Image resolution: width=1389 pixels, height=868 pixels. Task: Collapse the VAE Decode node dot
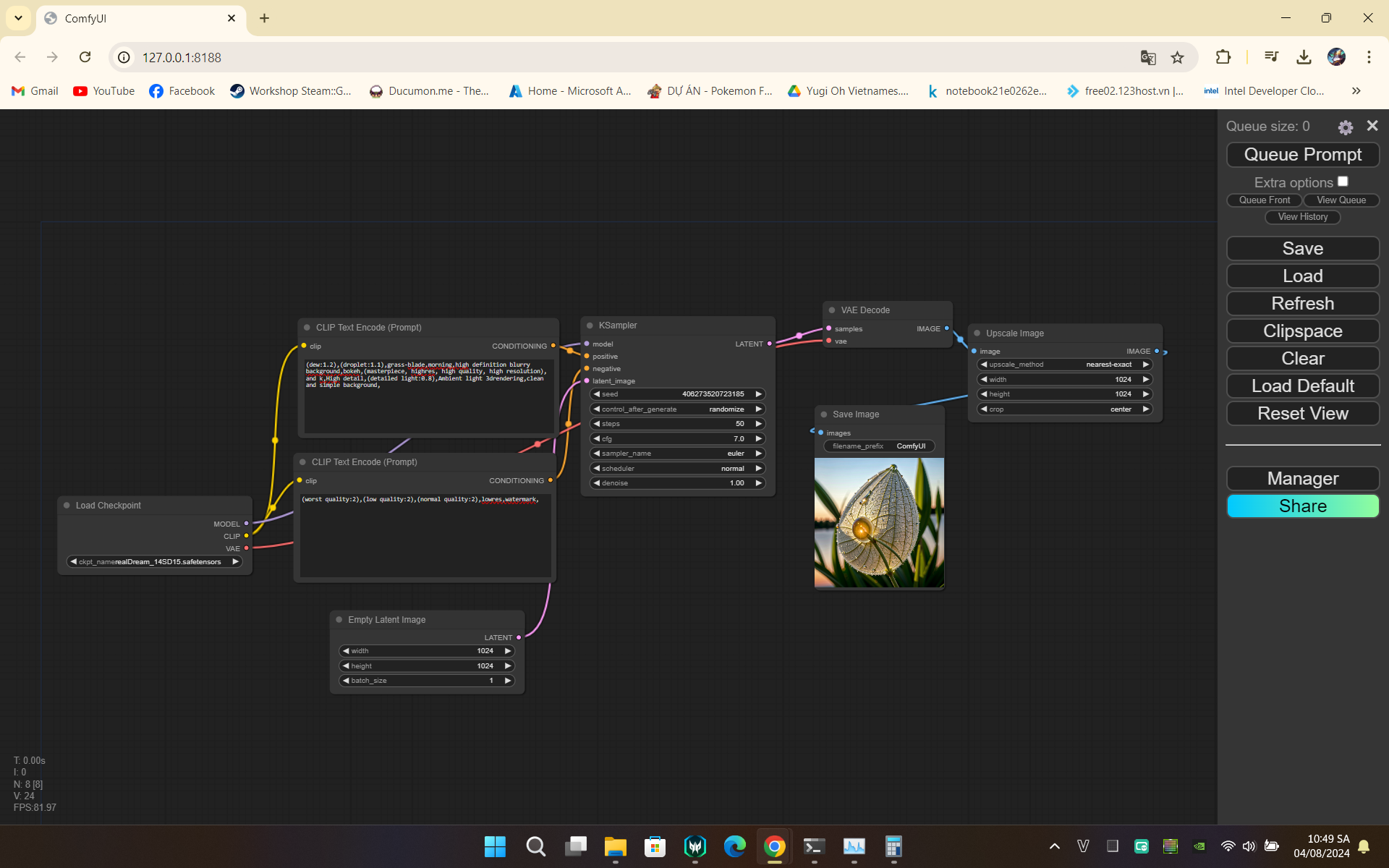click(832, 310)
